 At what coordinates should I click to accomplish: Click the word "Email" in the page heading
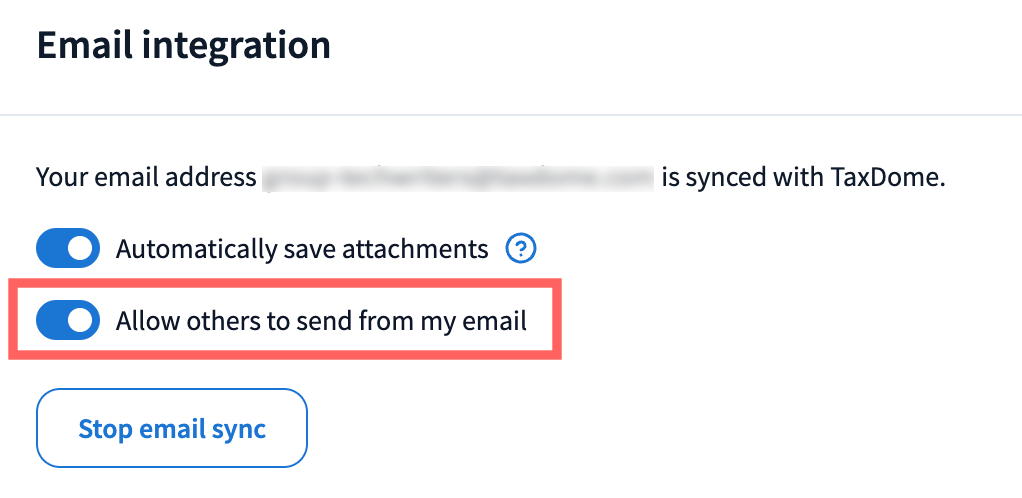76,46
